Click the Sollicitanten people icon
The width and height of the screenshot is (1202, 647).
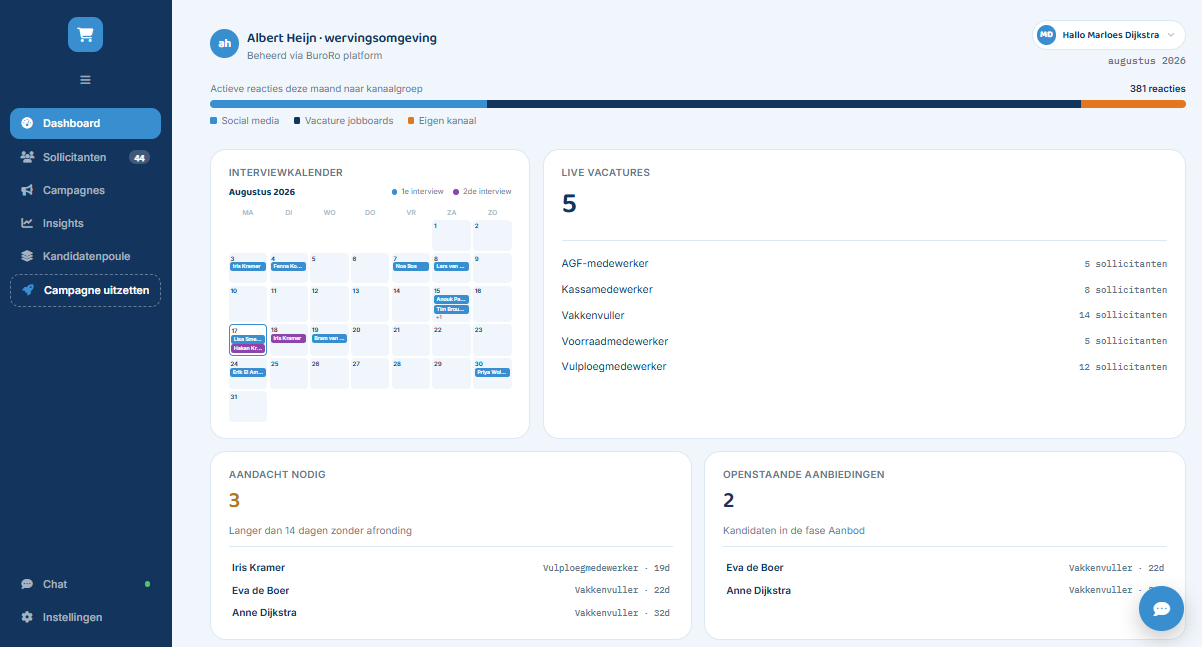coord(27,157)
